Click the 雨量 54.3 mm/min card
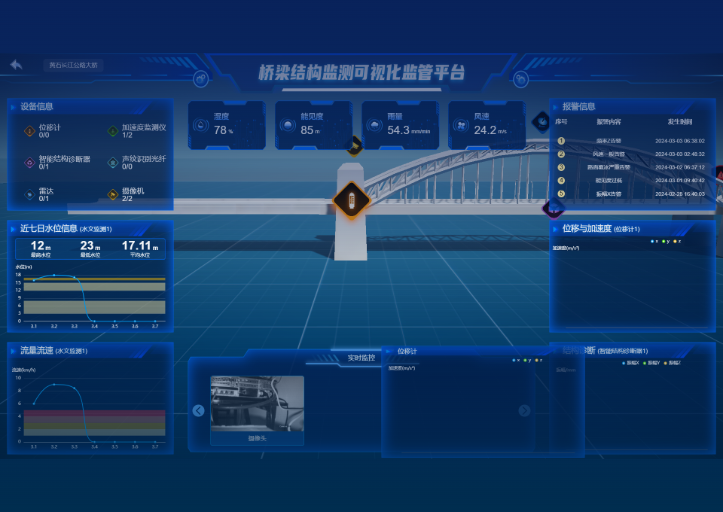The width and height of the screenshot is (723, 512). click(x=400, y=125)
